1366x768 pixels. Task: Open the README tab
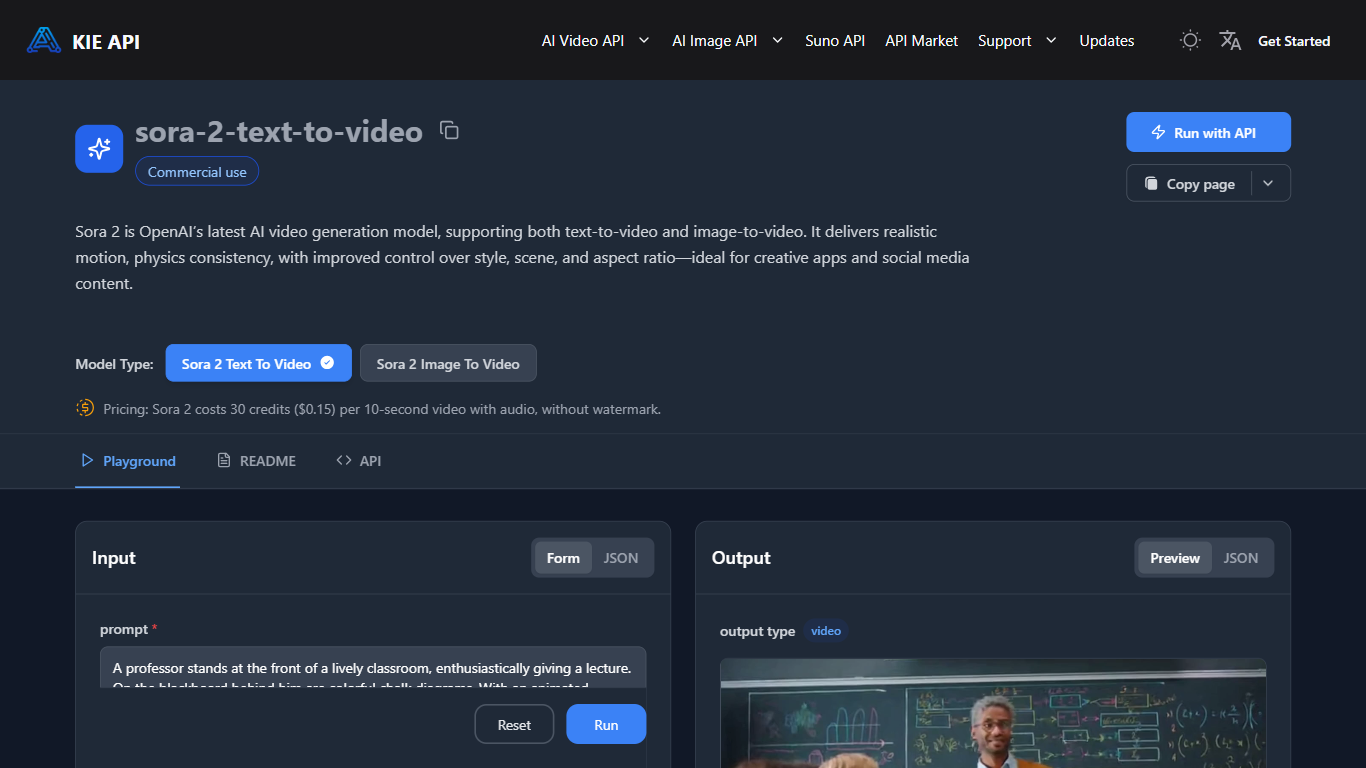tap(257, 461)
